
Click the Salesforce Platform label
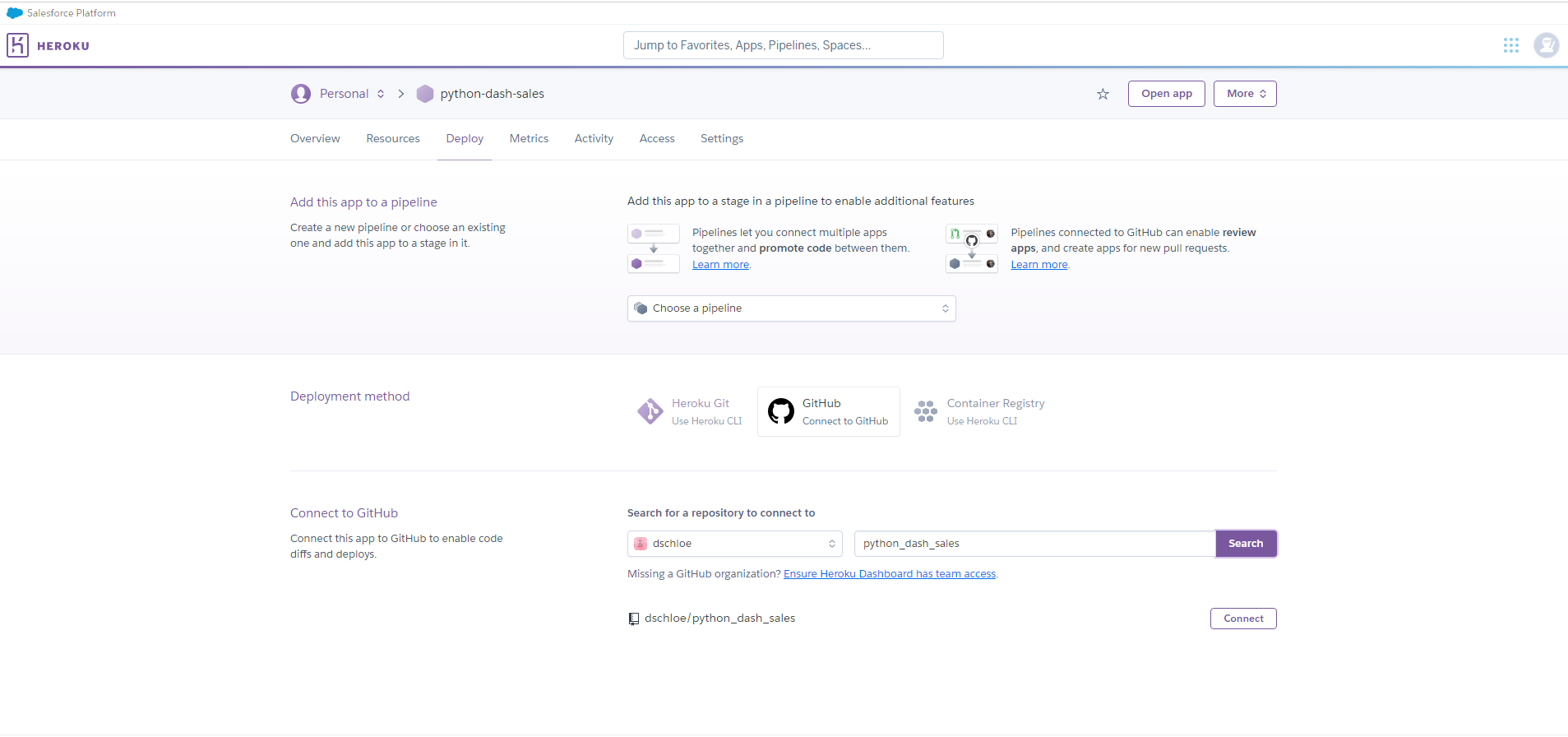tap(72, 13)
